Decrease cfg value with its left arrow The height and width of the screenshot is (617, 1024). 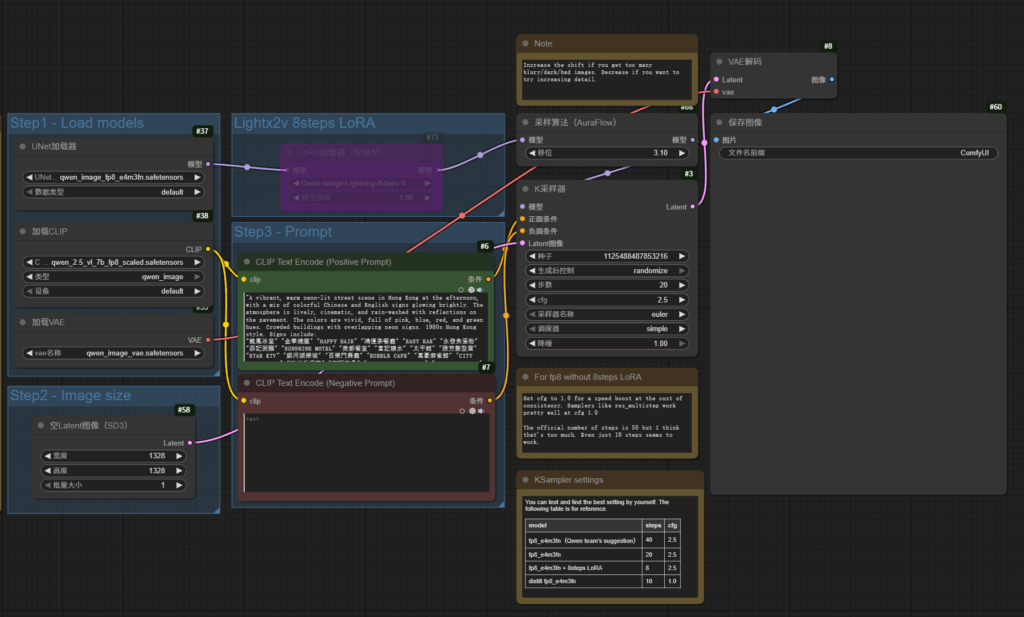[532, 299]
